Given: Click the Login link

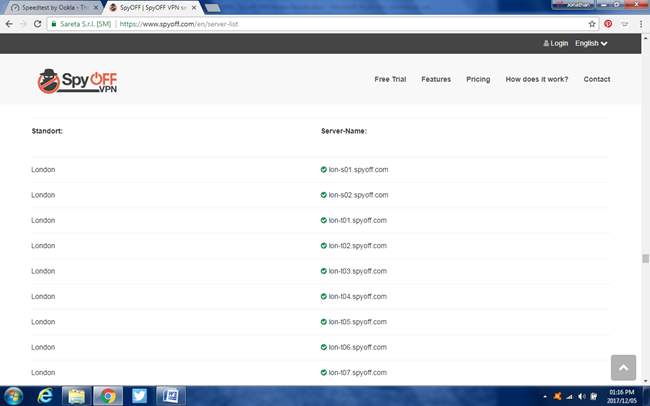Looking at the screenshot, I should click(555, 43).
